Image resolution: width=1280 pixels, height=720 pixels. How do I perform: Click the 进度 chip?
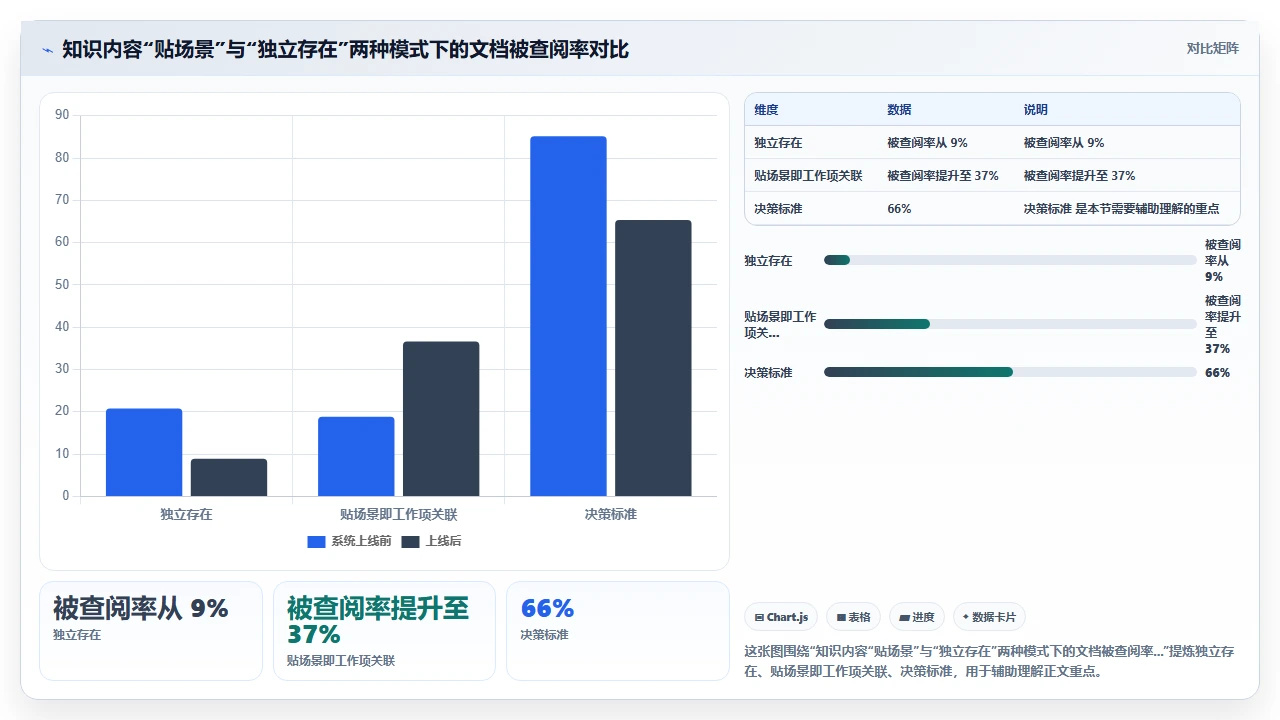[x=917, y=617]
